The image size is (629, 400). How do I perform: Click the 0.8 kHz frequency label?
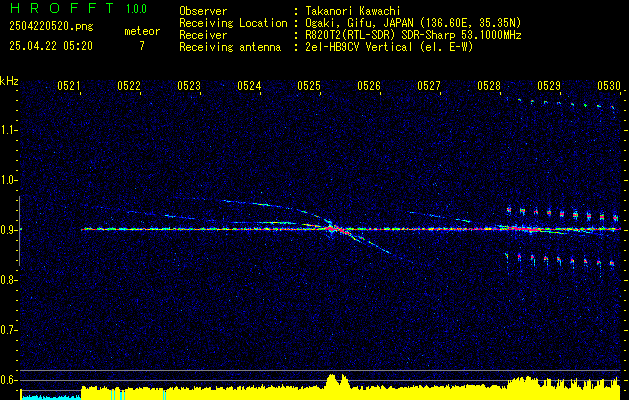click(x=8, y=280)
